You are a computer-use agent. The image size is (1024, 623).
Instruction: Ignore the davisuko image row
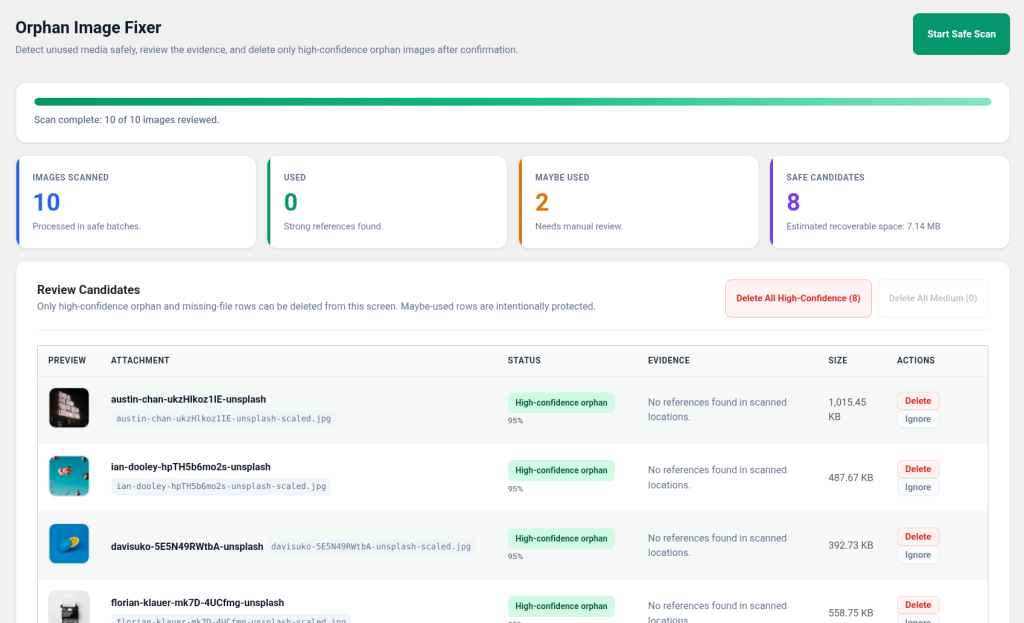[918, 555]
